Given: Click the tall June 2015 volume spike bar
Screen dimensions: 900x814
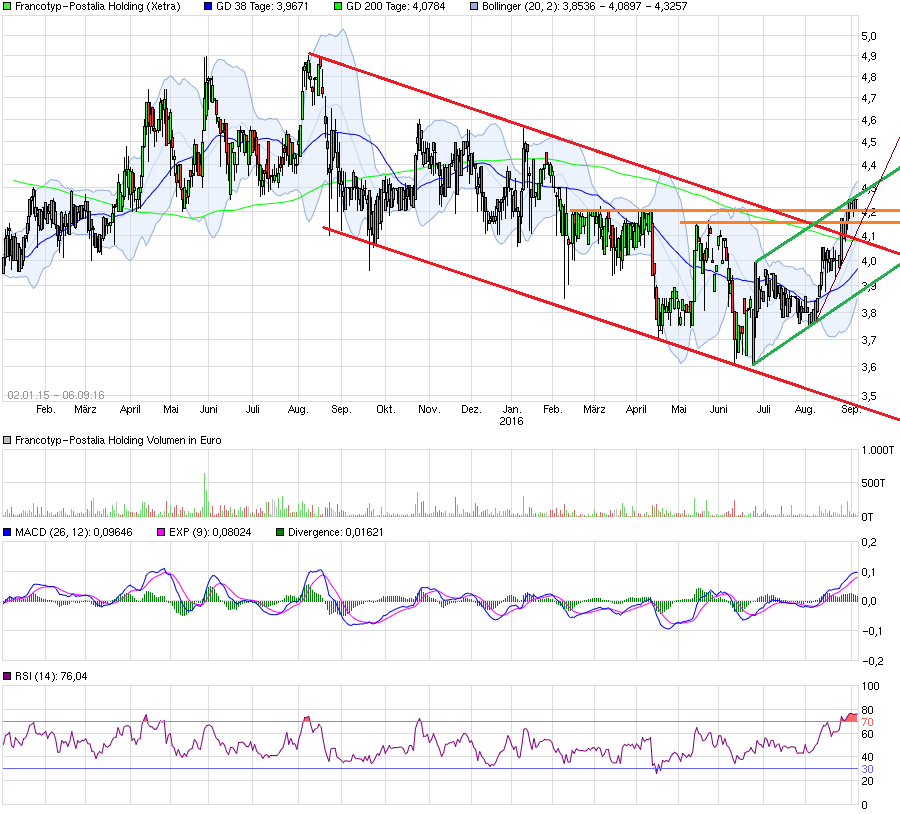Looking at the screenshot, I should pyautogui.click(x=205, y=495).
